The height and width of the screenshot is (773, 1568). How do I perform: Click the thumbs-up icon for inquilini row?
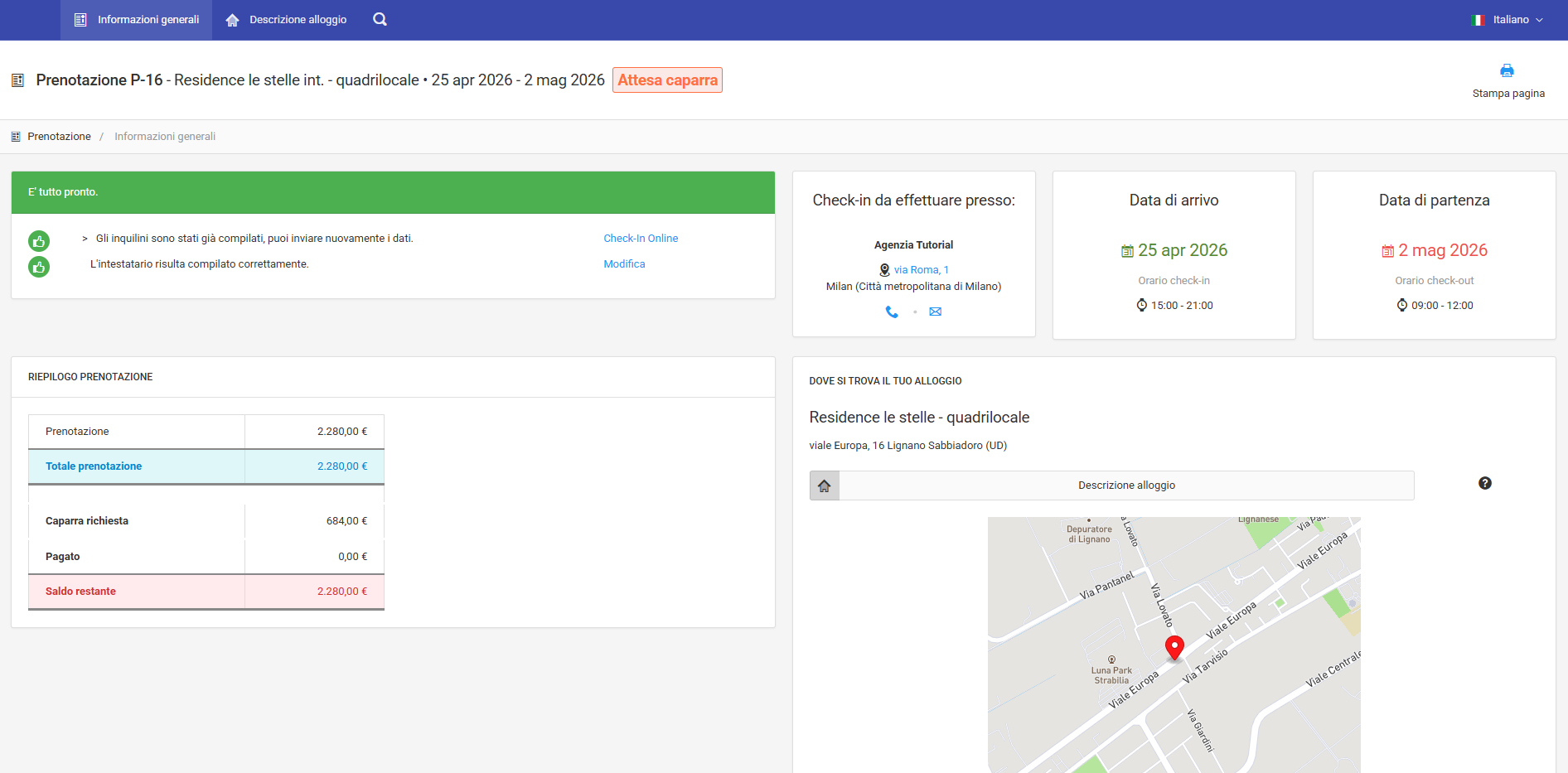tap(39, 241)
